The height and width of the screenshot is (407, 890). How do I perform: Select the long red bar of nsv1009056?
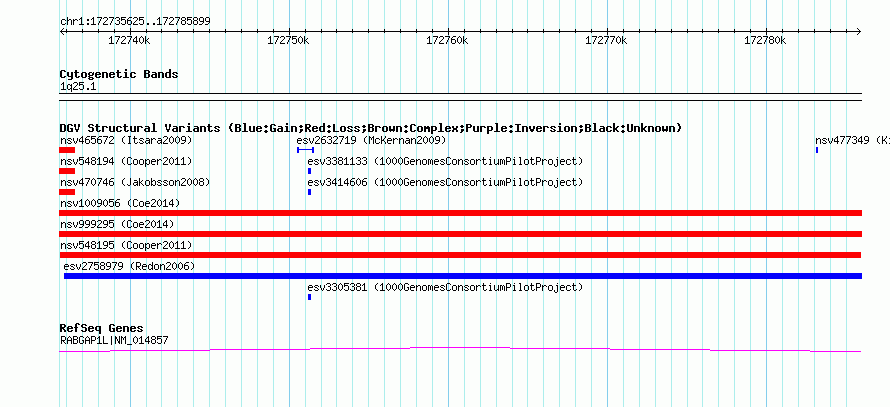click(x=460, y=213)
